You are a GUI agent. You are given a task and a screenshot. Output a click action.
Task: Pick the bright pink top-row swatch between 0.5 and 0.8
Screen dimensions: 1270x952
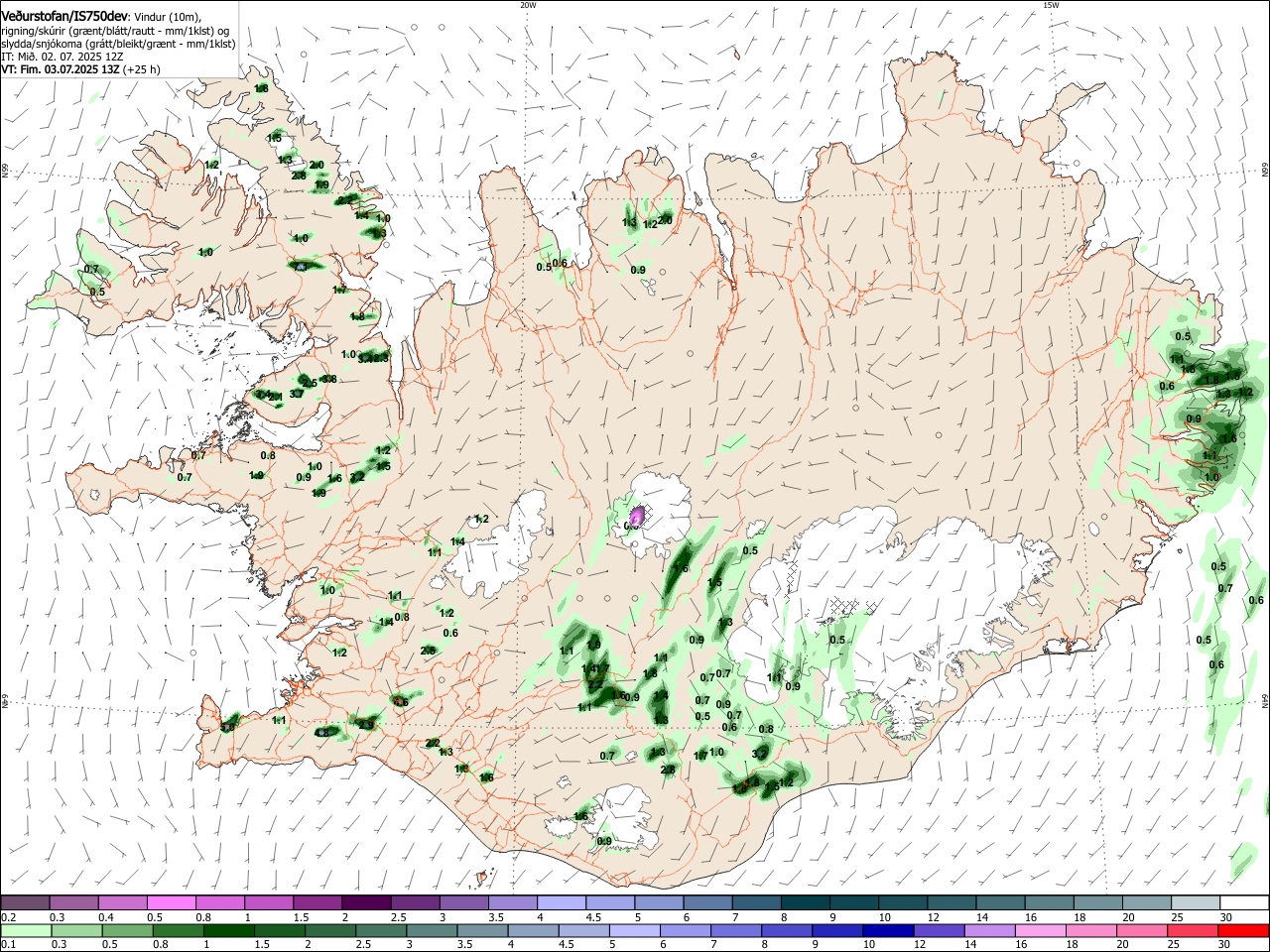pos(171,902)
